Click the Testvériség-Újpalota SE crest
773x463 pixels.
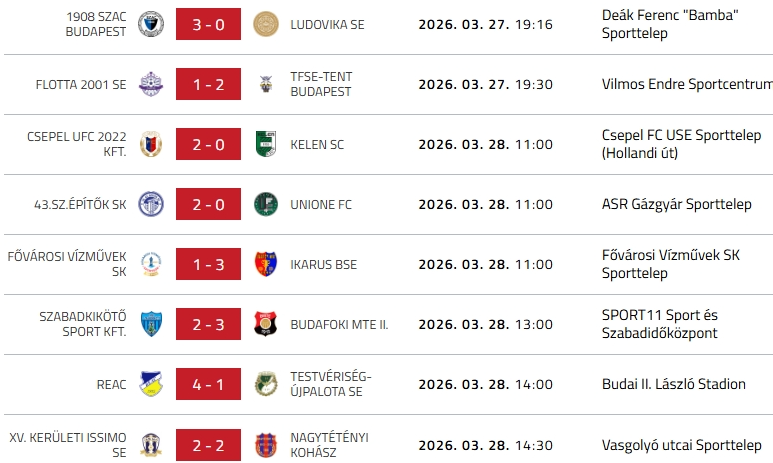pyautogui.click(x=265, y=384)
